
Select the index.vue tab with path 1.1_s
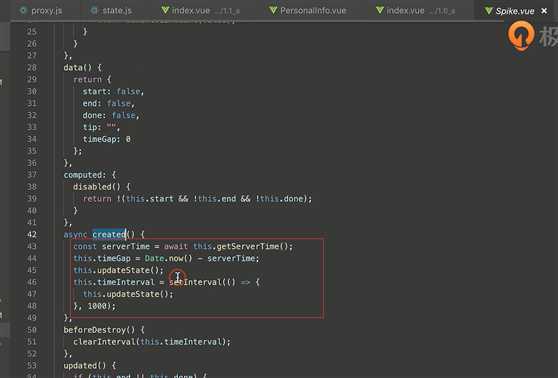coord(200,11)
